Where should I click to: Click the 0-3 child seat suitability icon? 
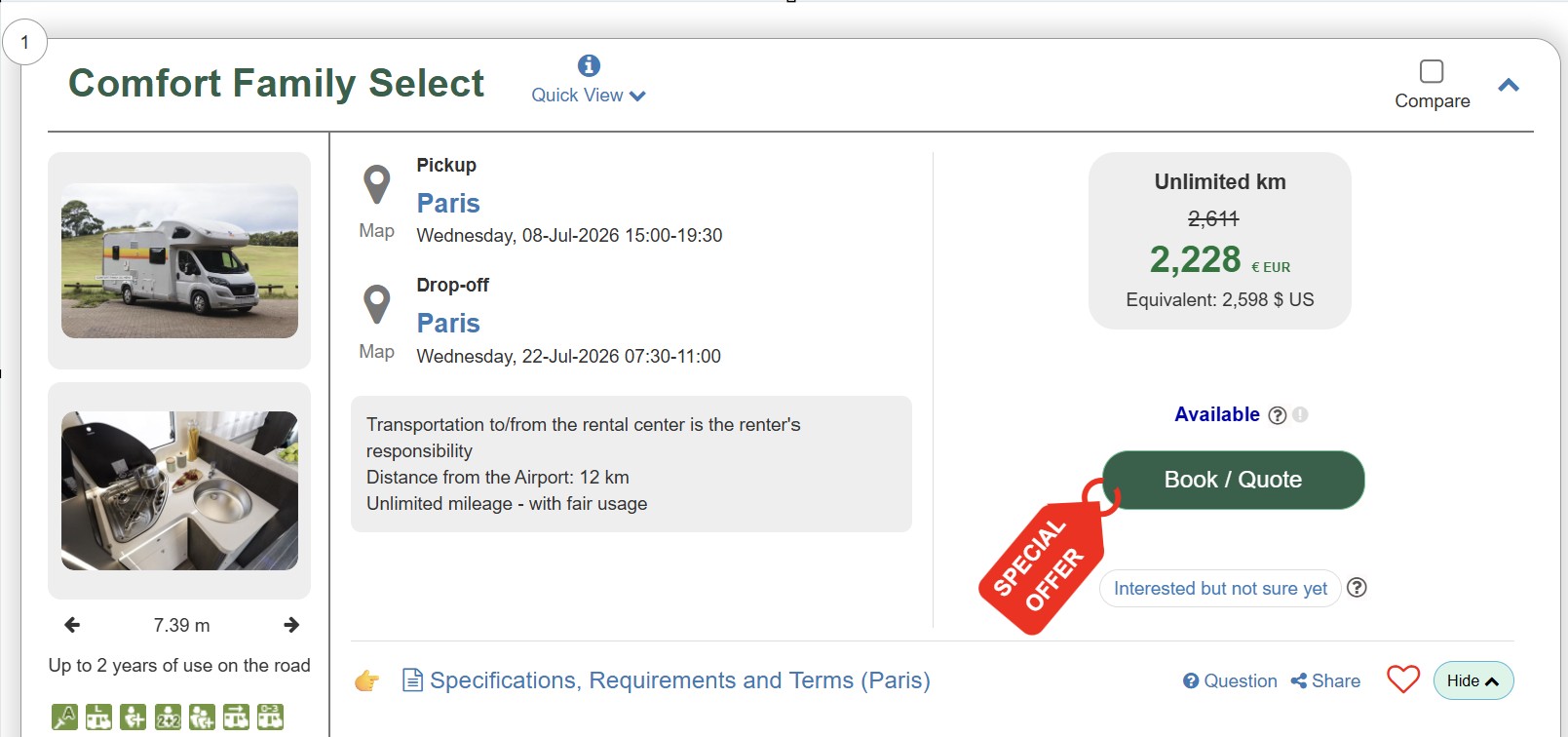[x=270, y=717]
